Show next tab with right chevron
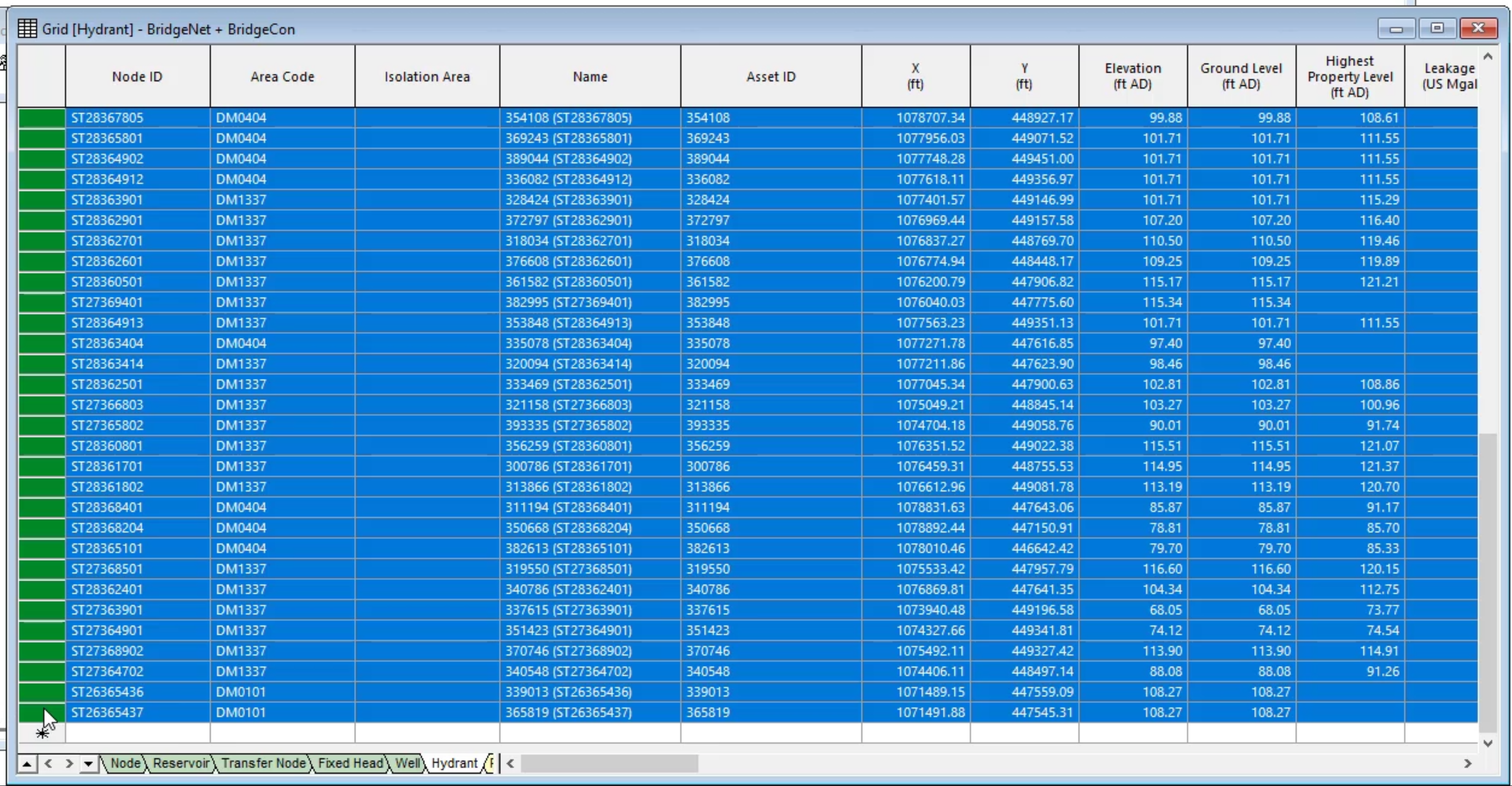Image resolution: width=1512 pixels, height=786 pixels. click(69, 764)
